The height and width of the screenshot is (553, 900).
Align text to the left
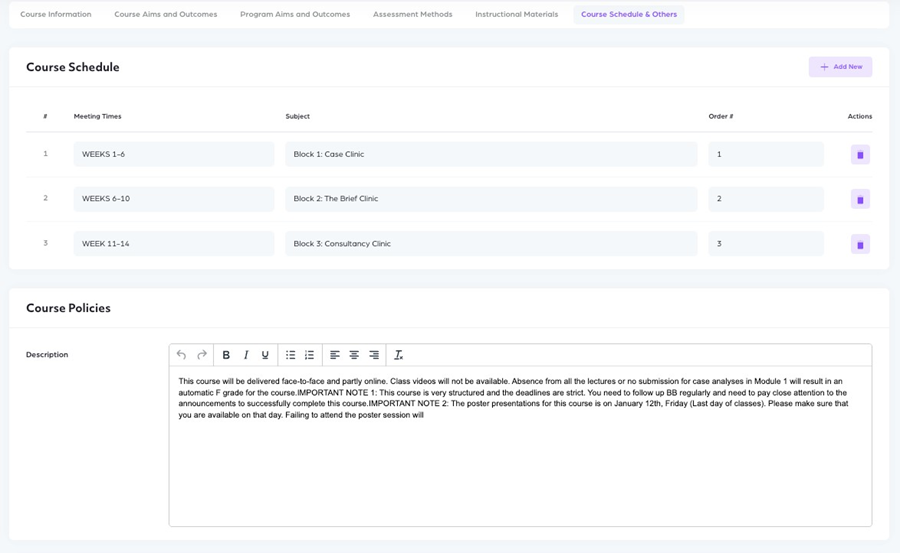335,355
